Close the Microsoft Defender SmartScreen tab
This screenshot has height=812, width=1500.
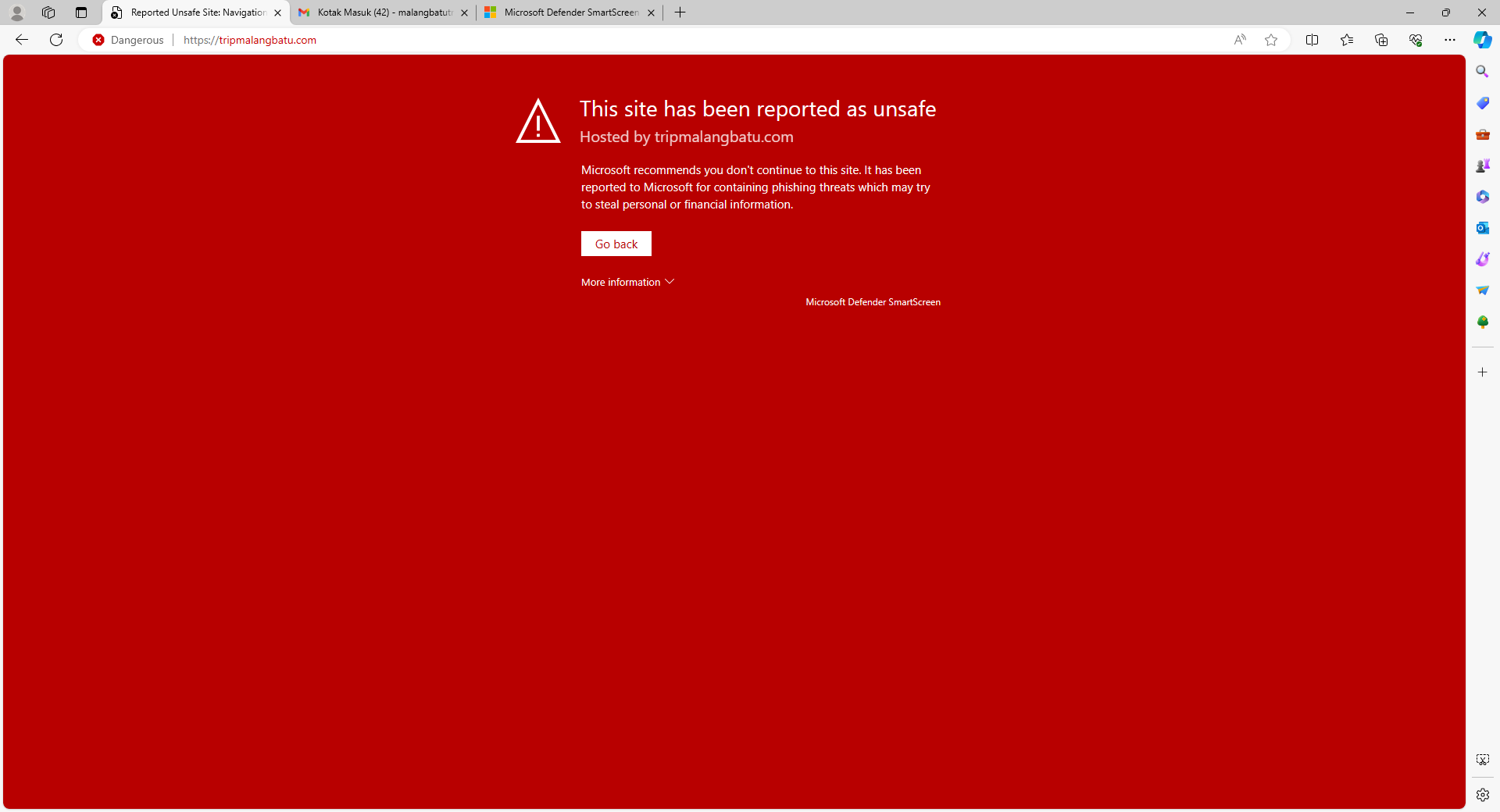click(x=651, y=12)
